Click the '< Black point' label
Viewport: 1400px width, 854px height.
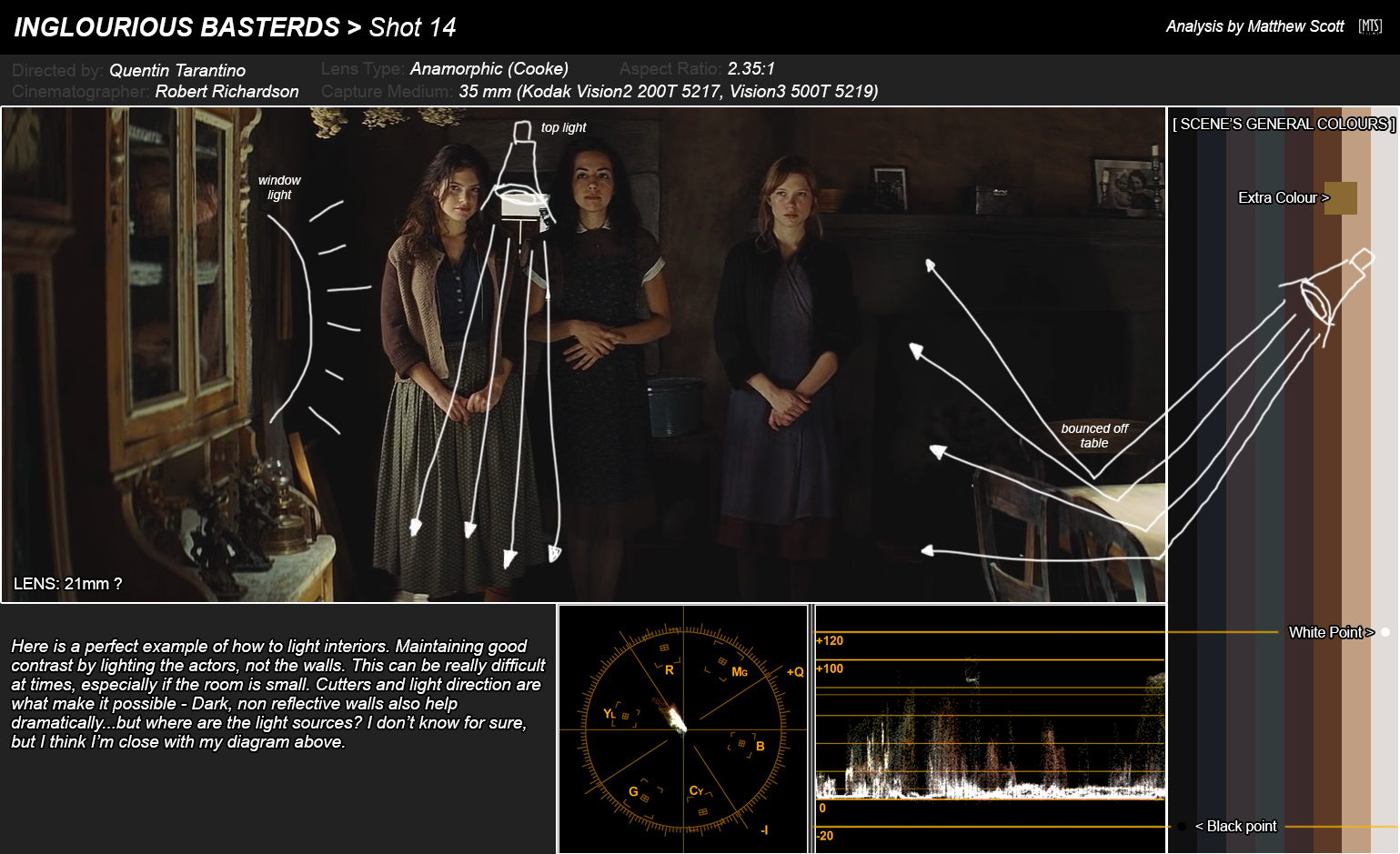[1235, 826]
